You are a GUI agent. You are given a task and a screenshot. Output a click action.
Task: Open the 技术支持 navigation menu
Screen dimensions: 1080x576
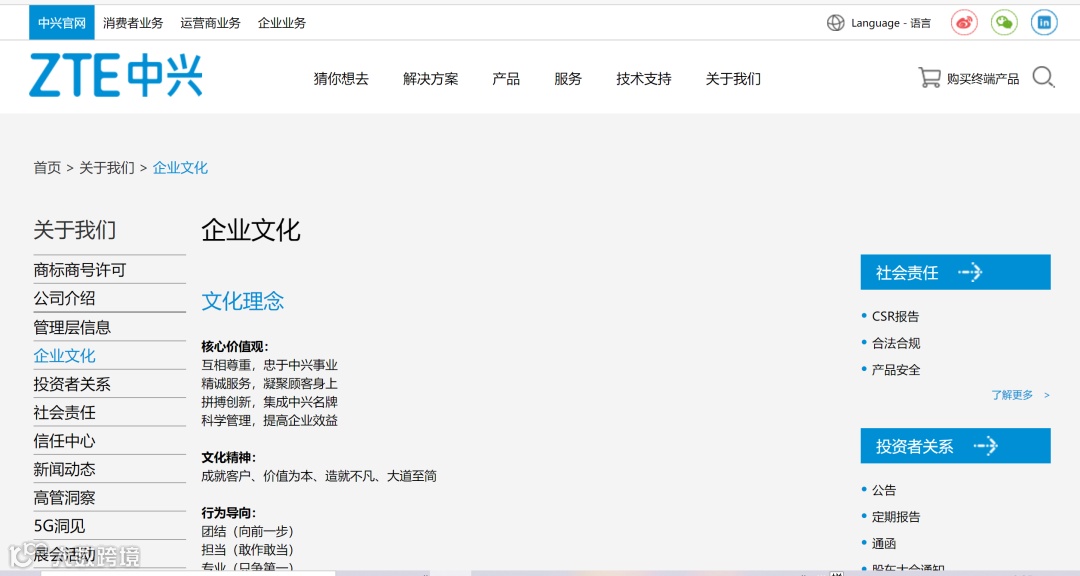click(643, 79)
